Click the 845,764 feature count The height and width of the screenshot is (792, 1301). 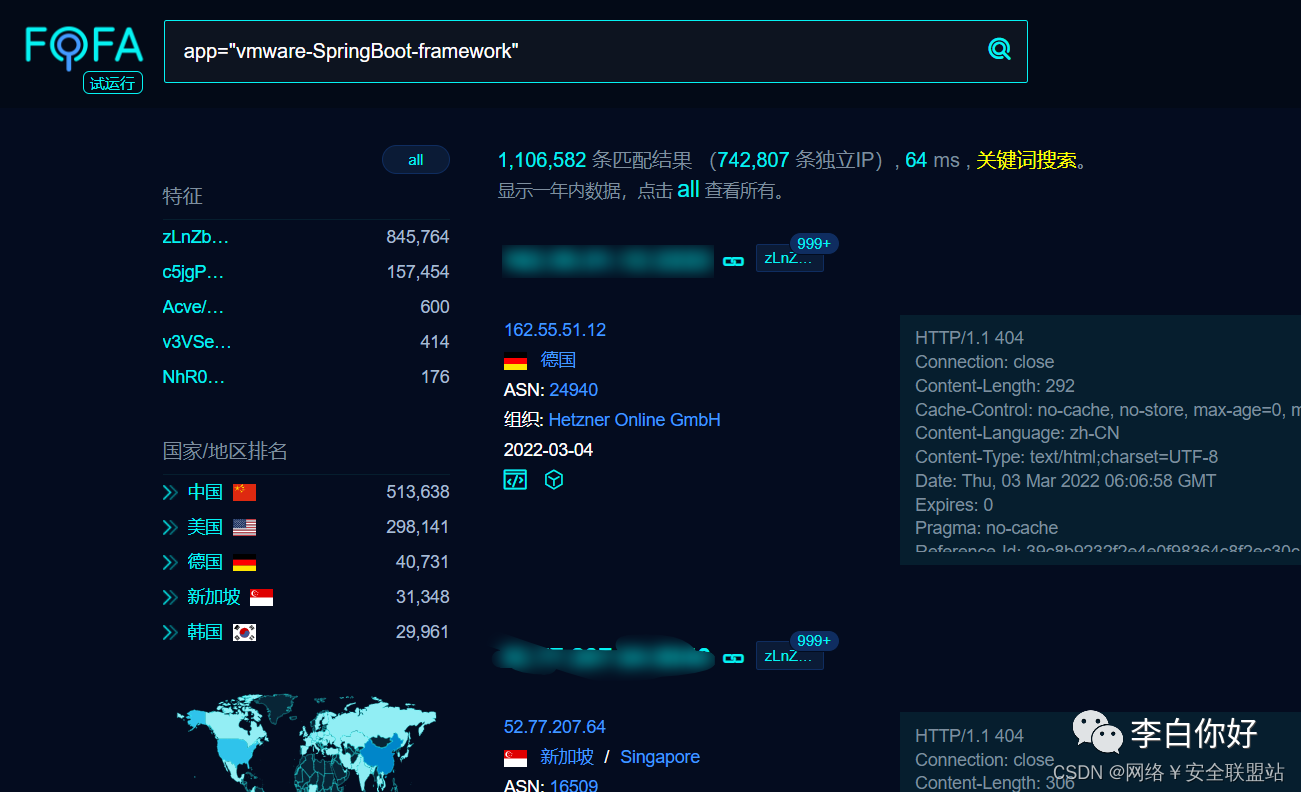tap(418, 237)
